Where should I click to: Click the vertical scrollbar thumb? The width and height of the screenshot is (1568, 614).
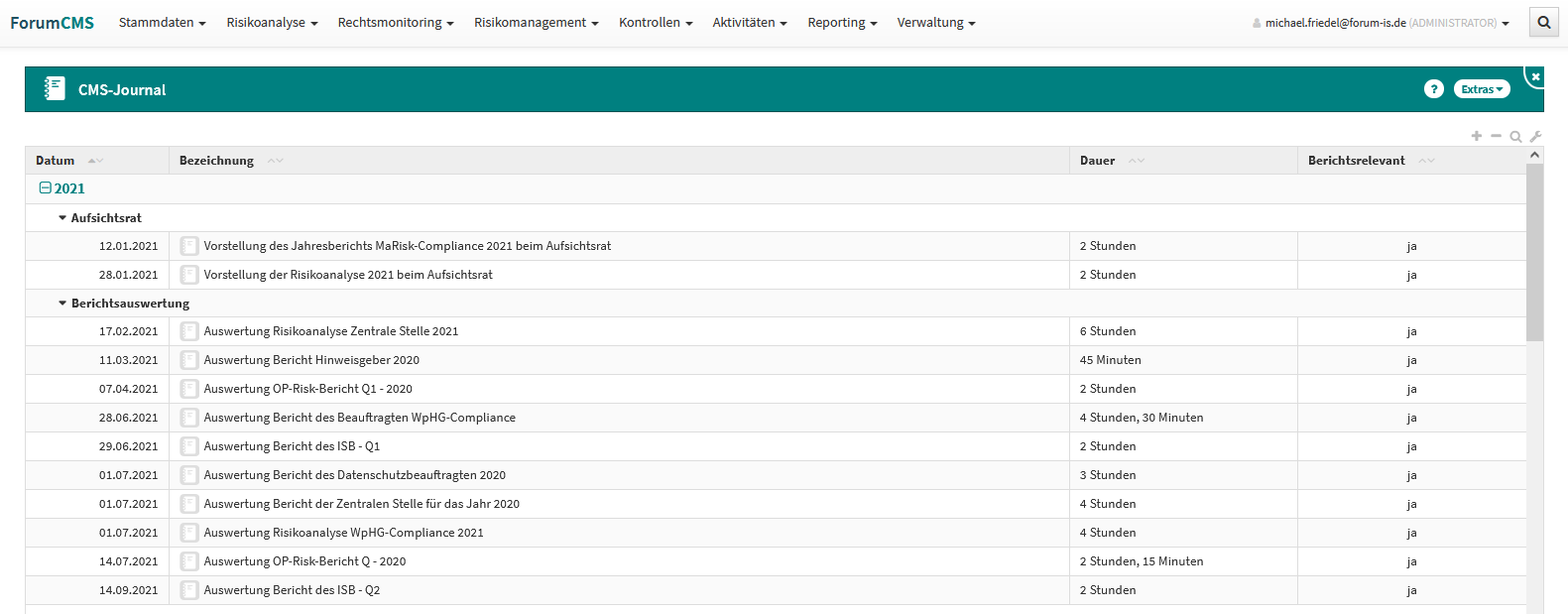click(1534, 253)
